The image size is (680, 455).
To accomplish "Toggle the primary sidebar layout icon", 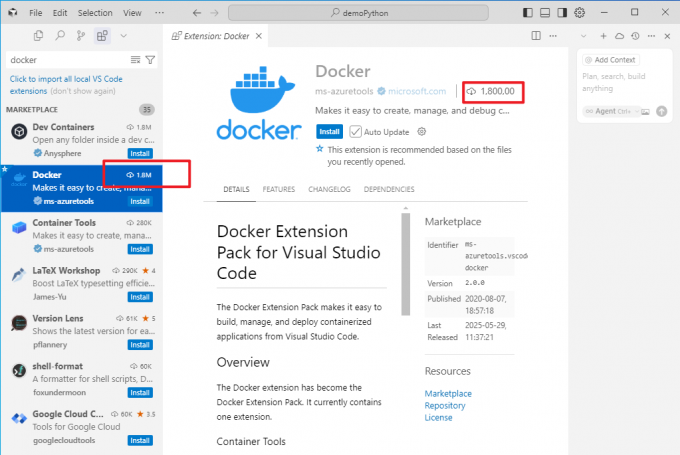I will (x=527, y=13).
